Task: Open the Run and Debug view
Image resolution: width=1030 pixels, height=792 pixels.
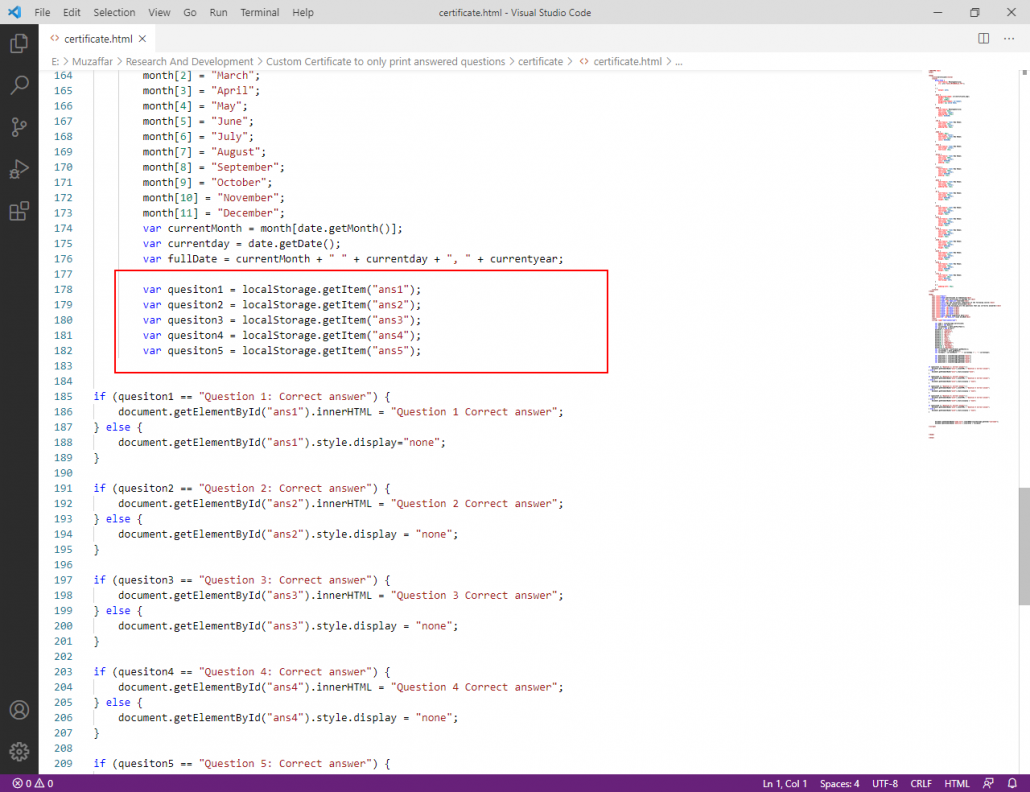Action: (19, 169)
